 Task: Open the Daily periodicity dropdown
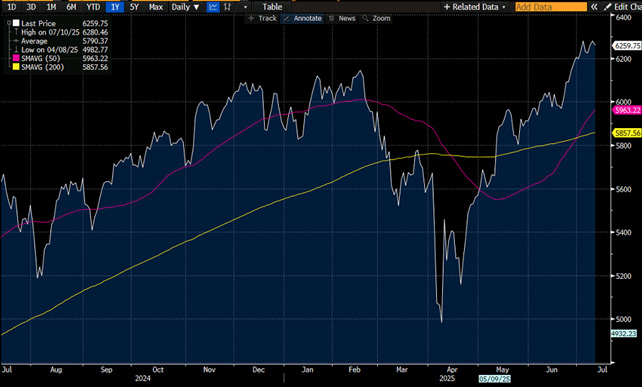click(x=185, y=7)
